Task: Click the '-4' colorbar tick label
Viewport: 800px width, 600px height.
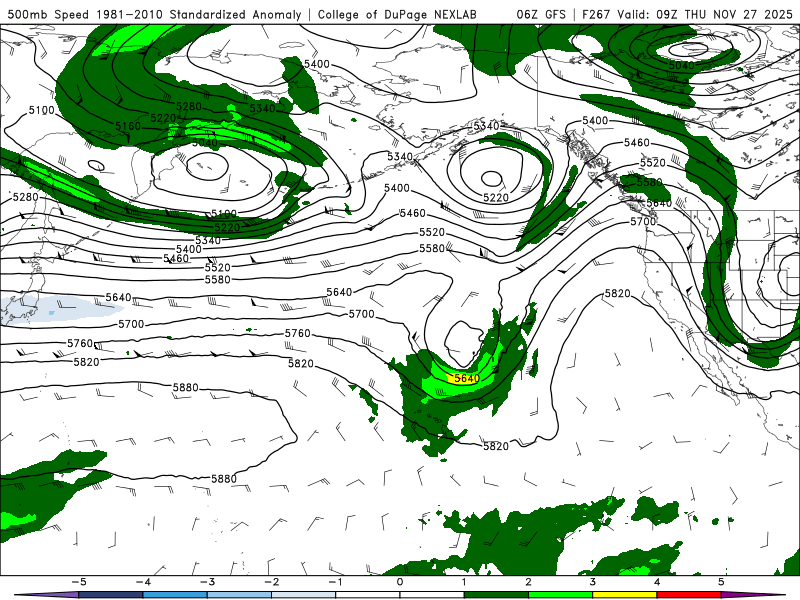Action: [x=143, y=582]
